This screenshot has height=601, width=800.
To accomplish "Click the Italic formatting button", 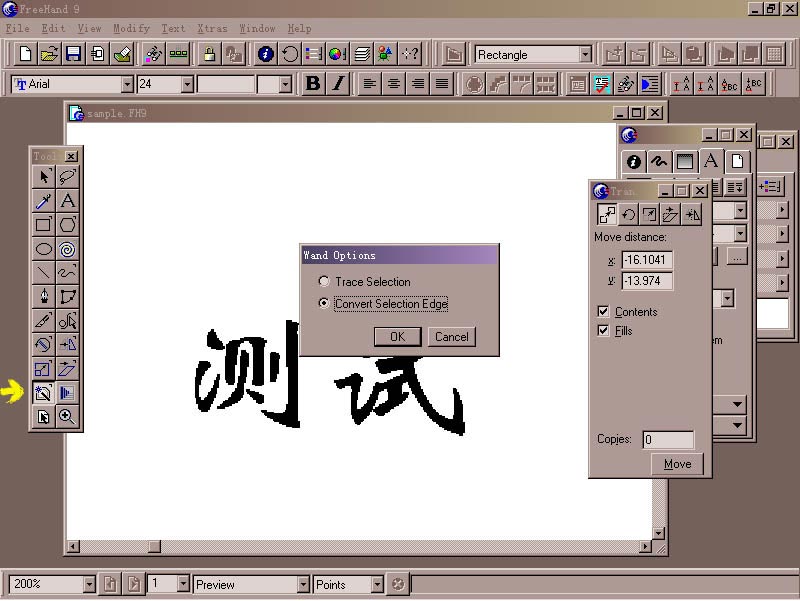I will (338, 84).
